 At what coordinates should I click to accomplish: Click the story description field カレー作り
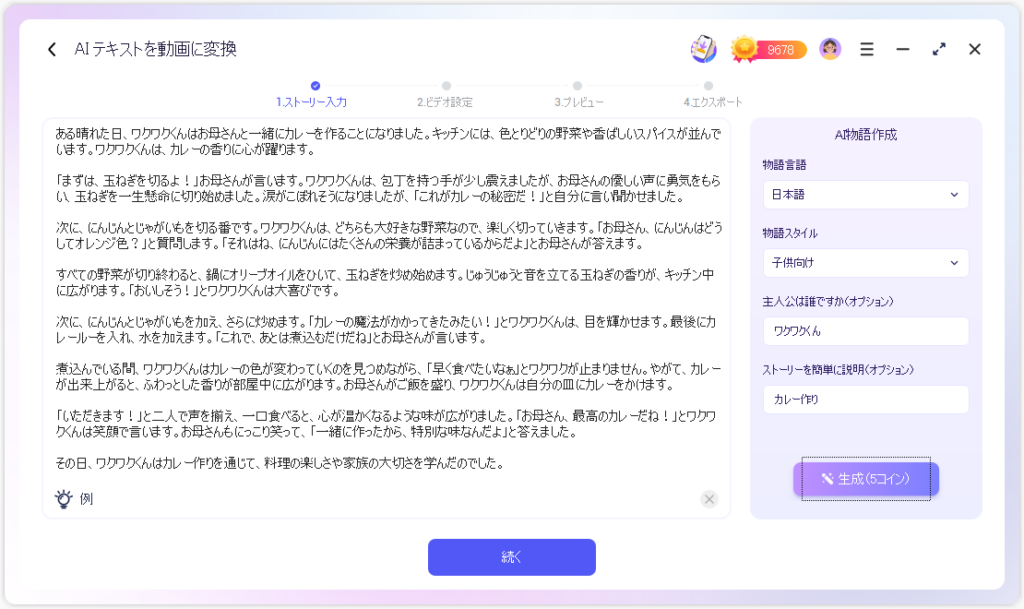point(865,400)
